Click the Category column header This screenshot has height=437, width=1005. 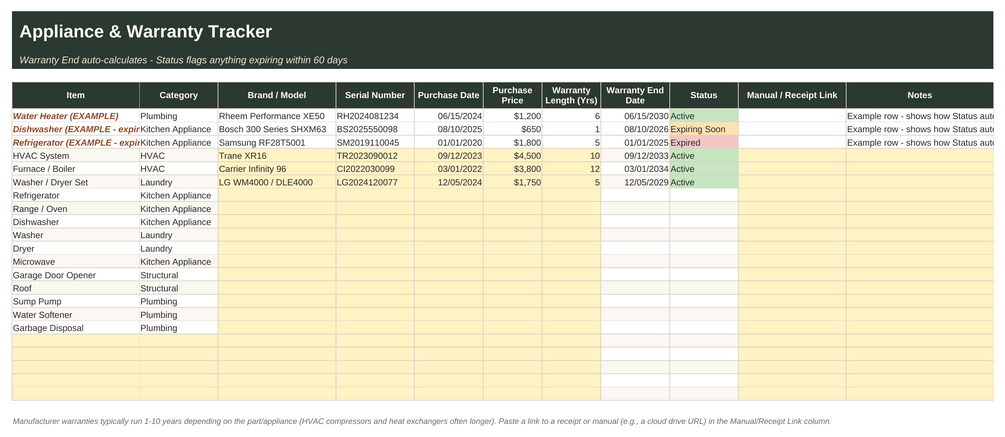click(178, 95)
